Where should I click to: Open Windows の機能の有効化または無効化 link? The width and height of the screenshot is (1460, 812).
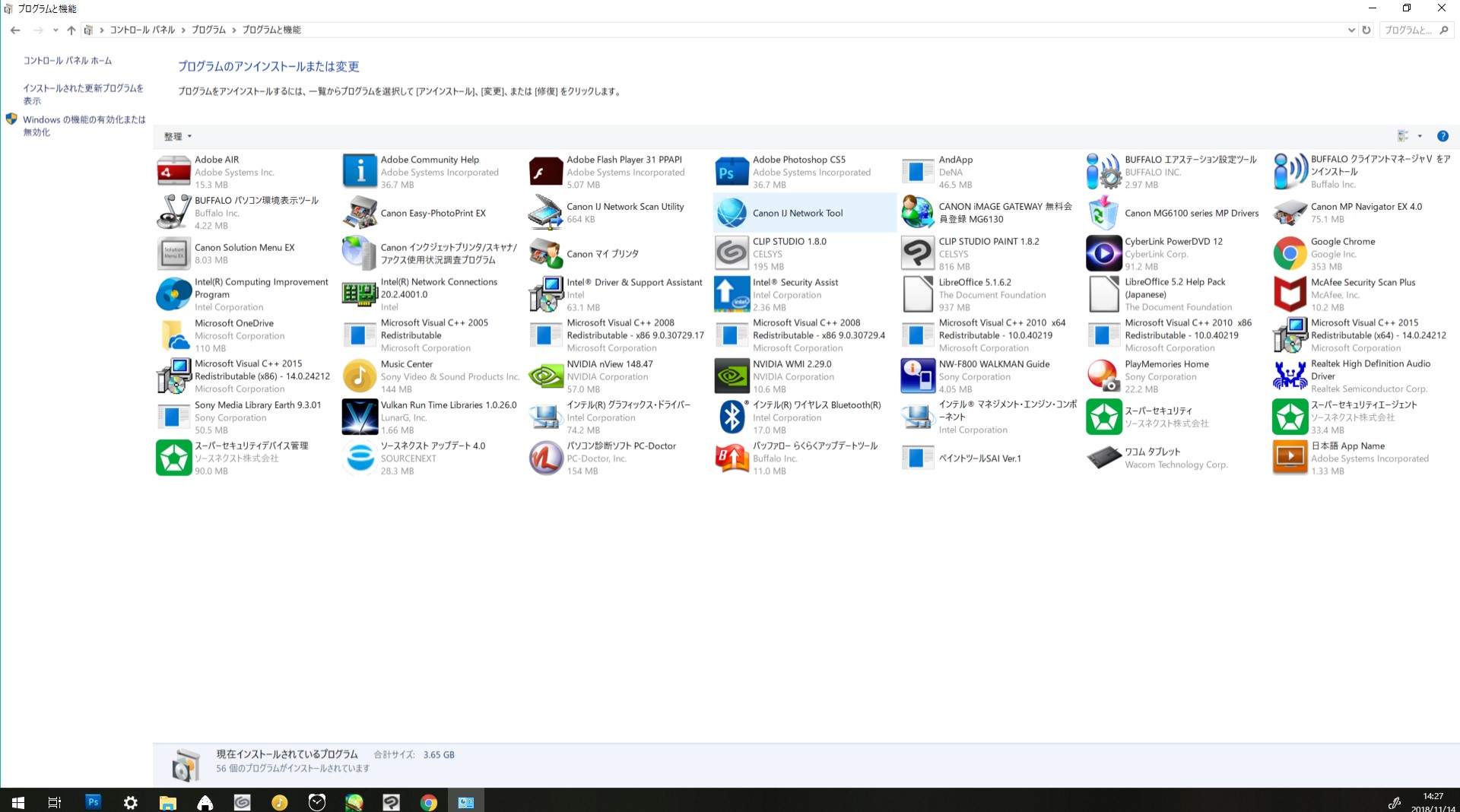tap(84, 125)
